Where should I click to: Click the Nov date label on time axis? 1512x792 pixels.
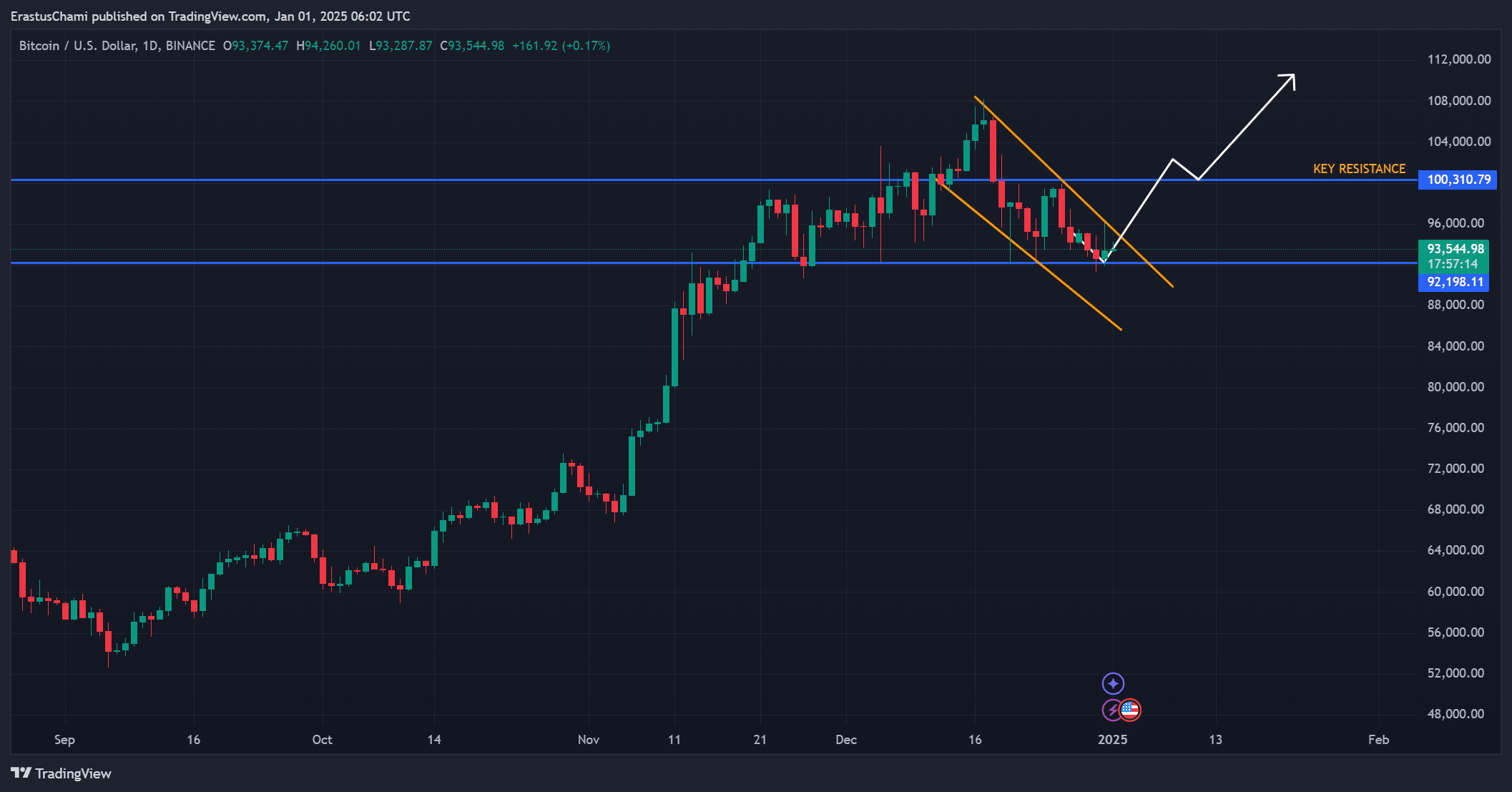pyautogui.click(x=589, y=740)
